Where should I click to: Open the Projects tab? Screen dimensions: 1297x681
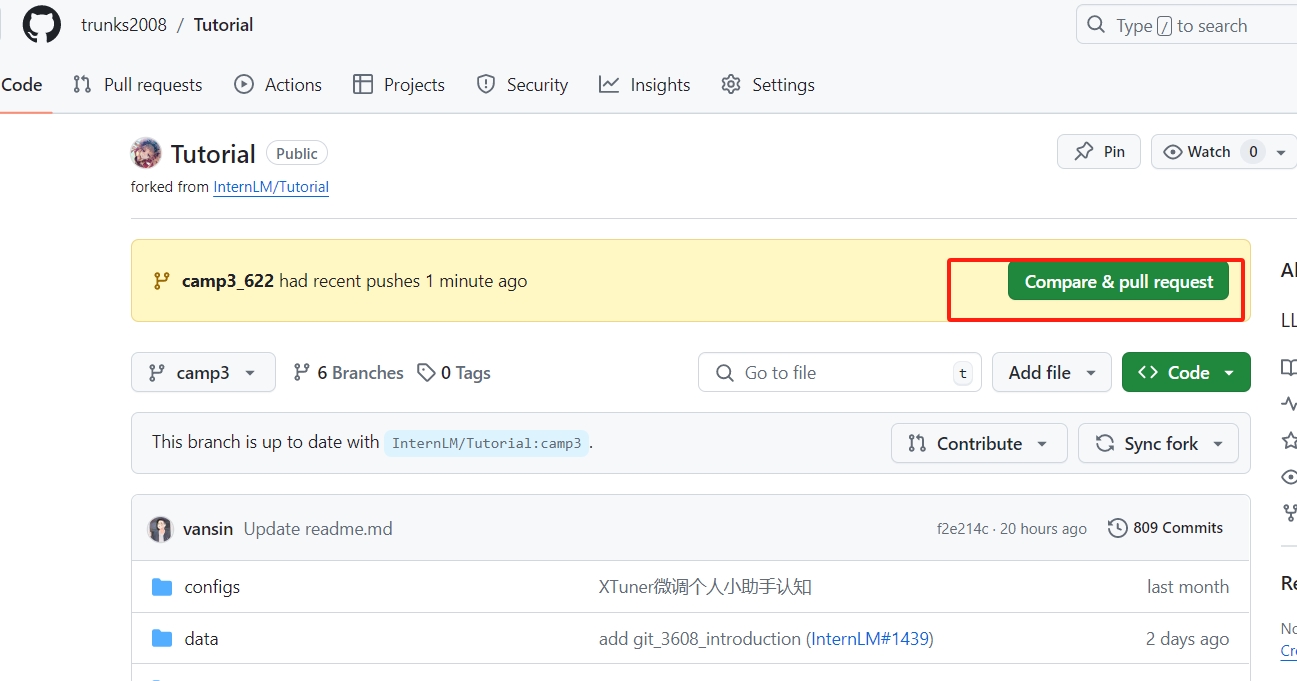(x=399, y=85)
